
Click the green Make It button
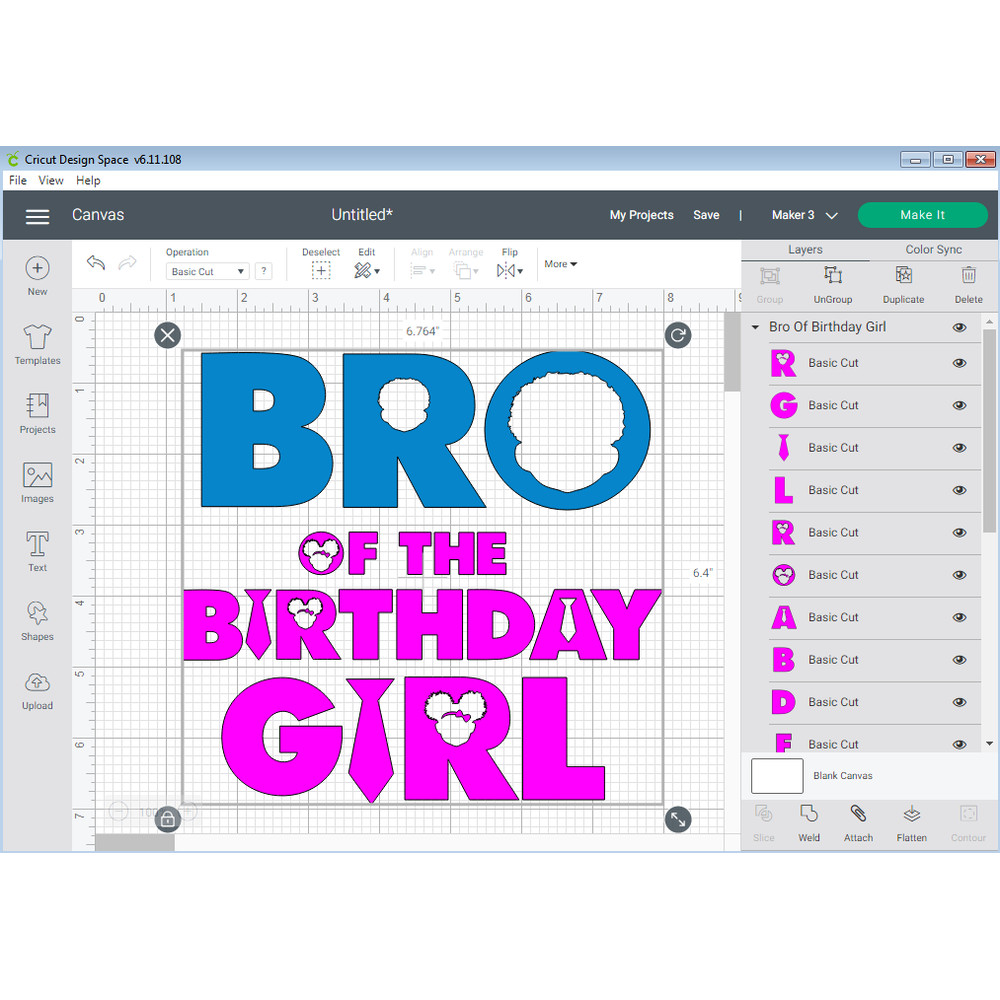pos(922,215)
